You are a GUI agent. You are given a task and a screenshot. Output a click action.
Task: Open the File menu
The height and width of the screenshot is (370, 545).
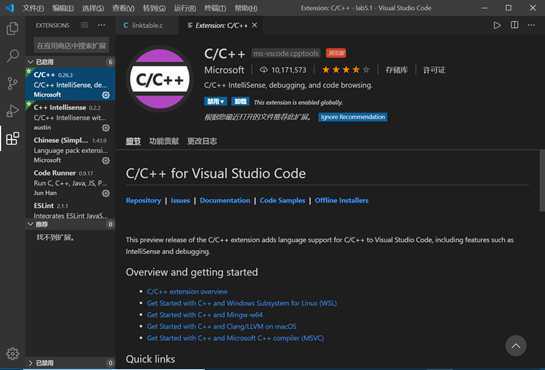pyautogui.click(x=33, y=8)
